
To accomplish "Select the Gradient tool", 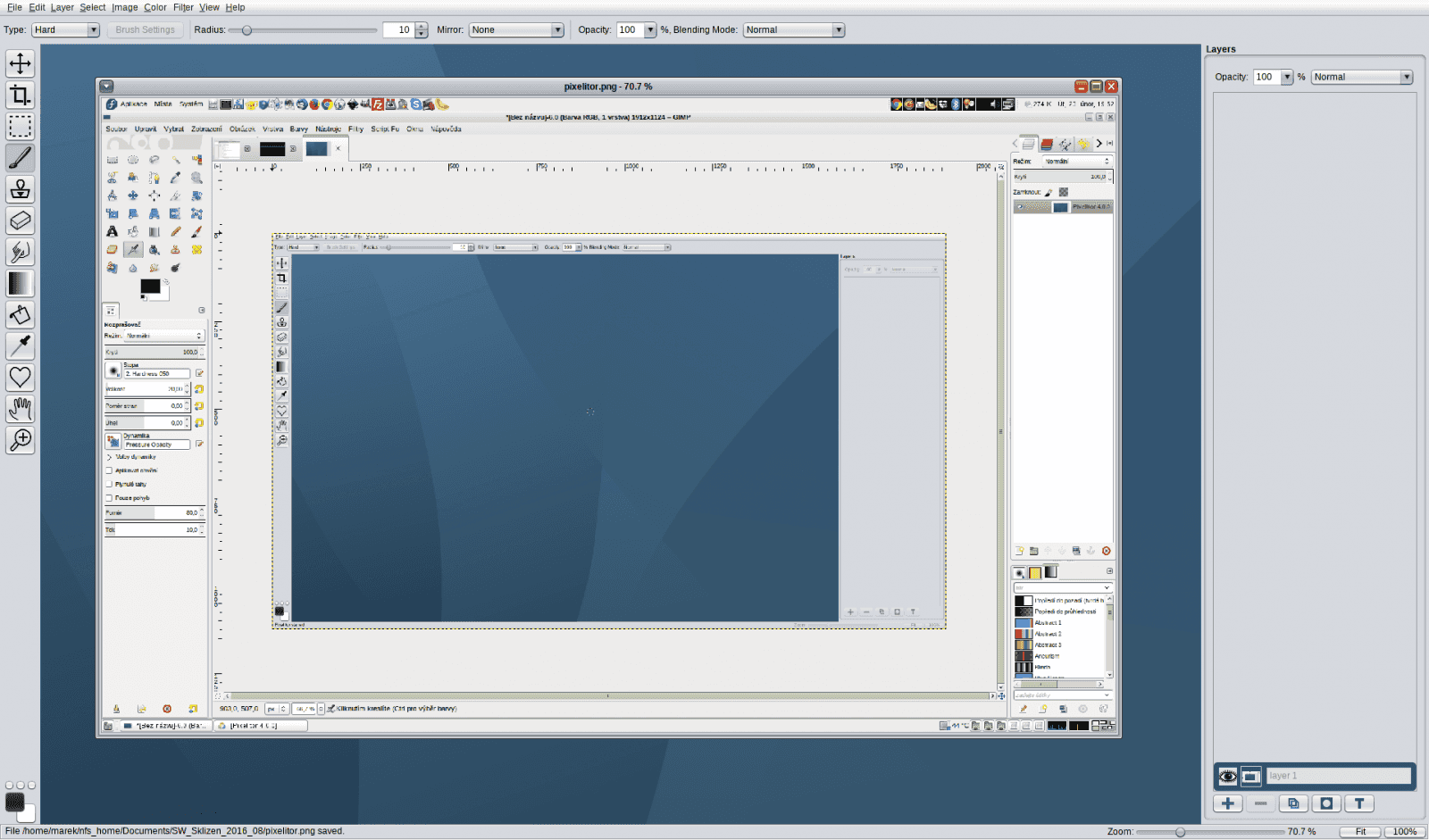I will [20, 283].
